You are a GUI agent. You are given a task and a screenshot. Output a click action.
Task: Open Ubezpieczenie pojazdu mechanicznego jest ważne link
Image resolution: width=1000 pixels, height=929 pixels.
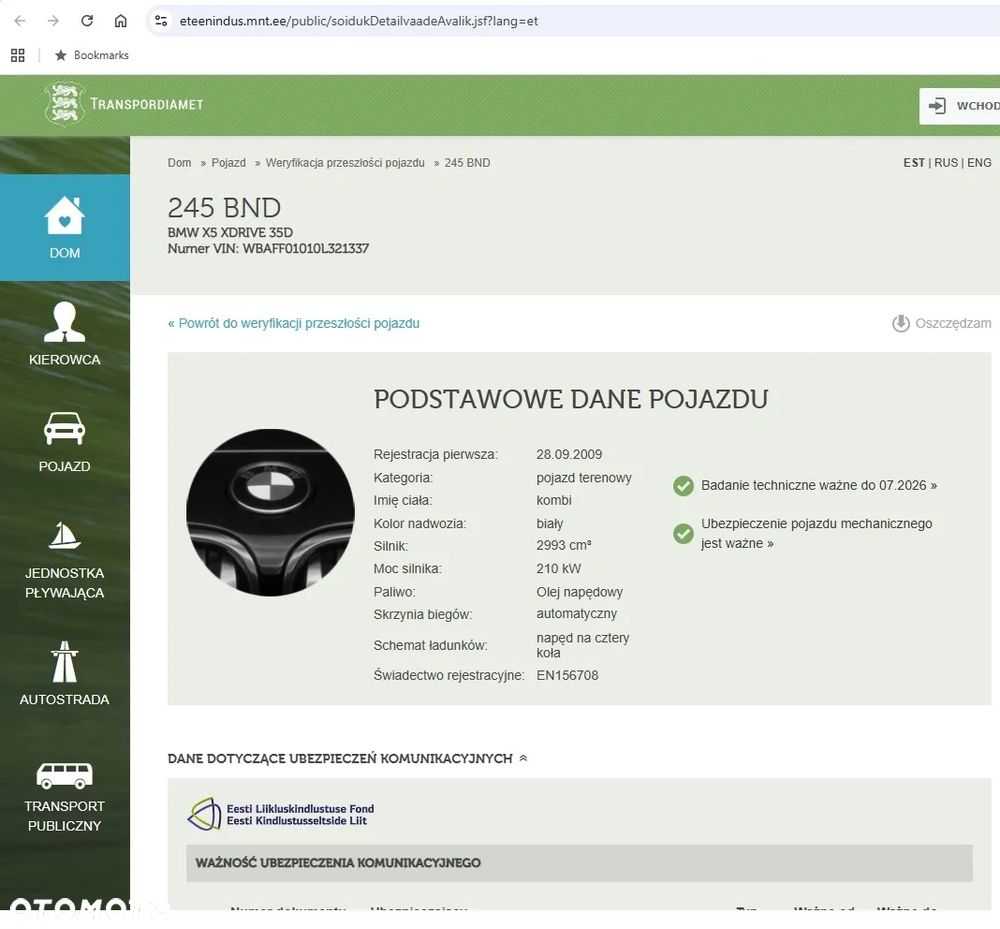816,534
